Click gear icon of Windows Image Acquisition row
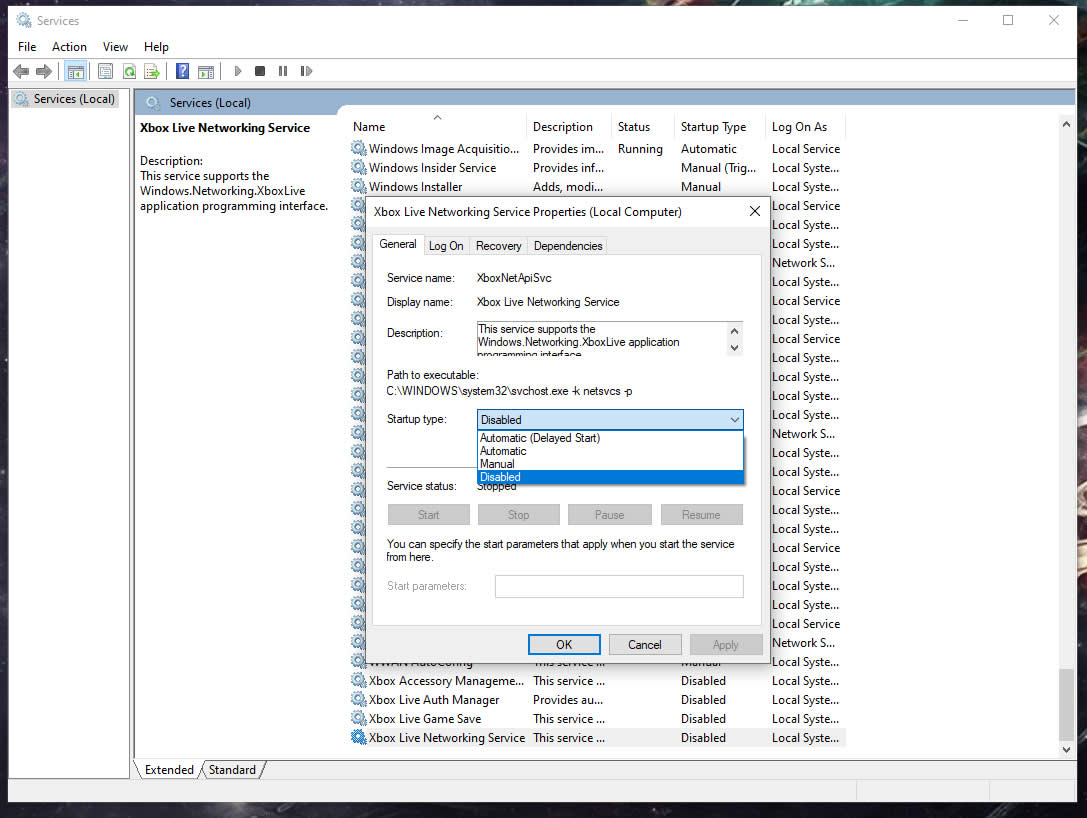Image resolution: width=1087 pixels, height=818 pixels. (358, 148)
